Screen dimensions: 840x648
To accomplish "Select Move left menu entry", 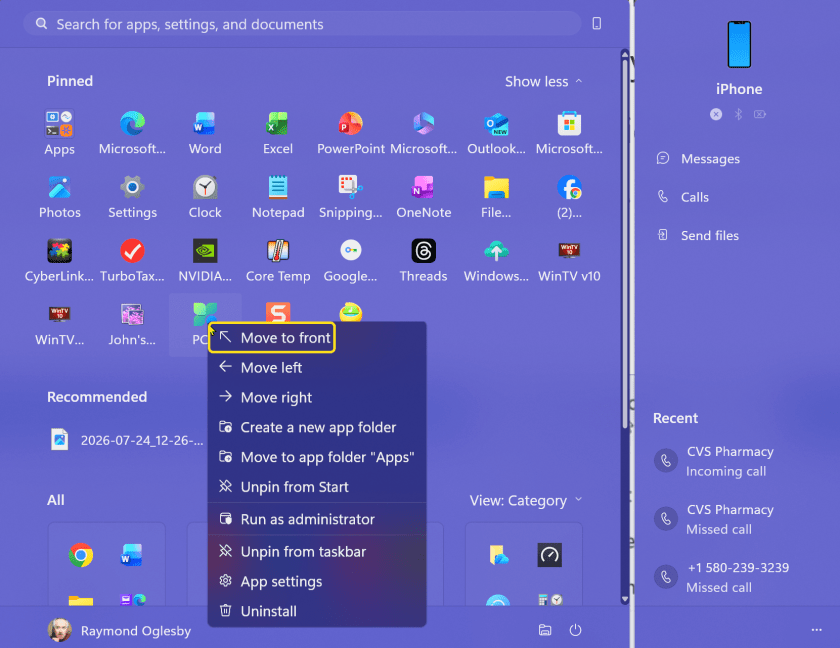I will coord(317,367).
